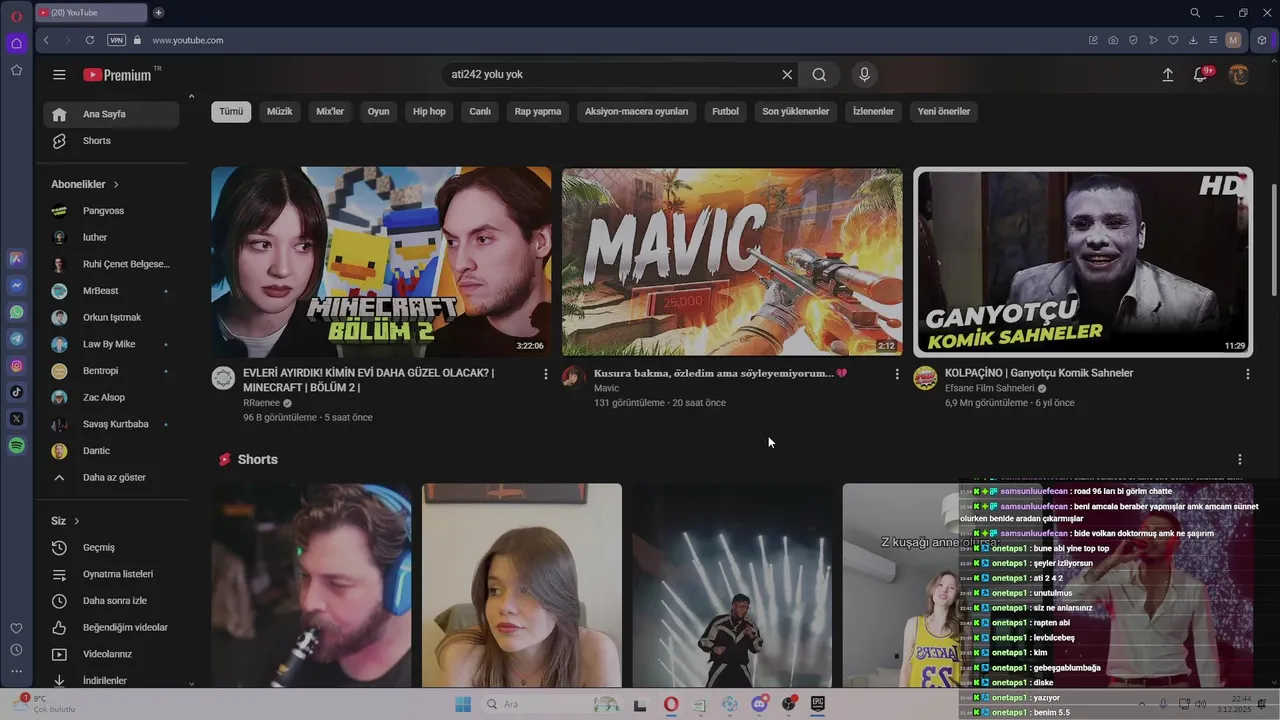Open Shorts from the left sidebar
The height and width of the screenshot is (720, 1280).
(111, 141)
